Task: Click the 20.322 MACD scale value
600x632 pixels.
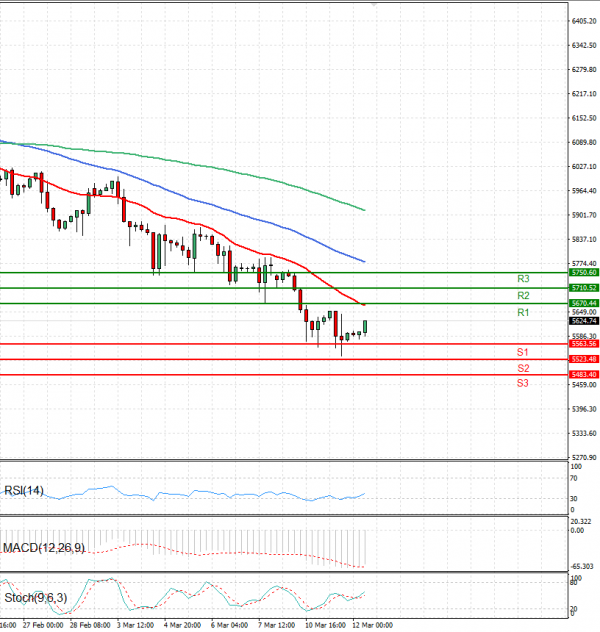Action: click(581, 522)
